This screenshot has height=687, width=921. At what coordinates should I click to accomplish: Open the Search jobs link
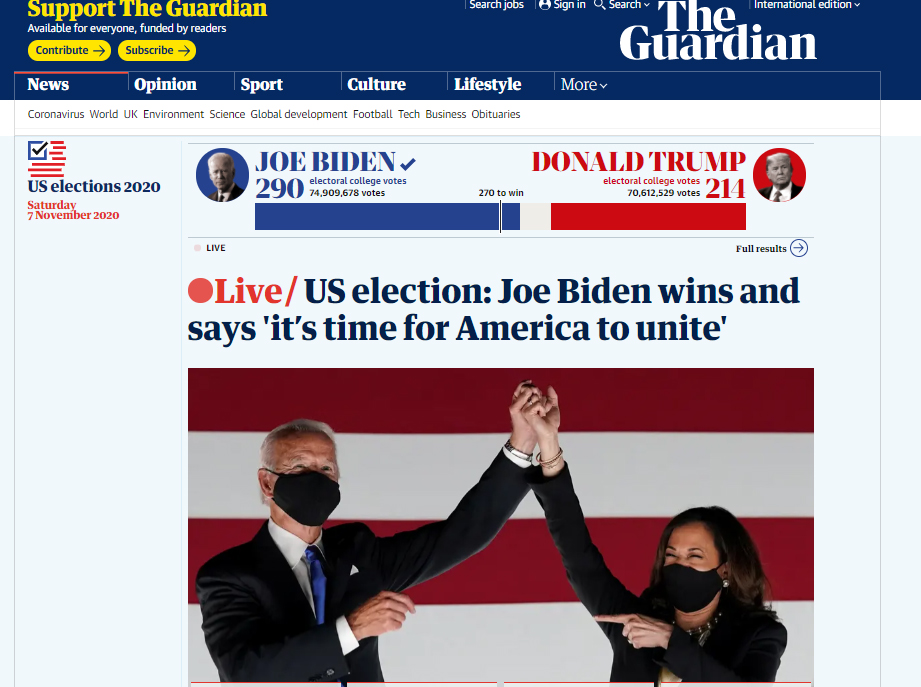tap(496, 5)
